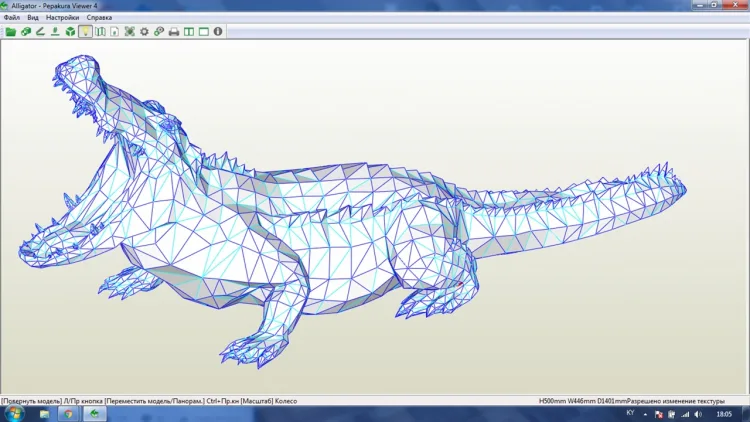Toggle the page outline display icon
750x422 pixels.
coord(115,32)
